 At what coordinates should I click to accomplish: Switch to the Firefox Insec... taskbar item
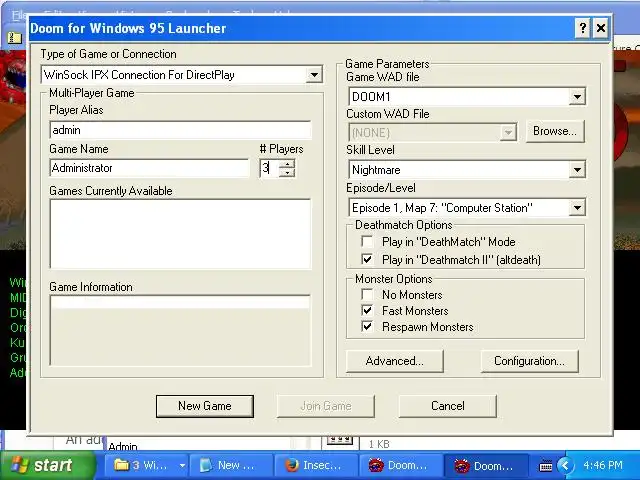316,465
